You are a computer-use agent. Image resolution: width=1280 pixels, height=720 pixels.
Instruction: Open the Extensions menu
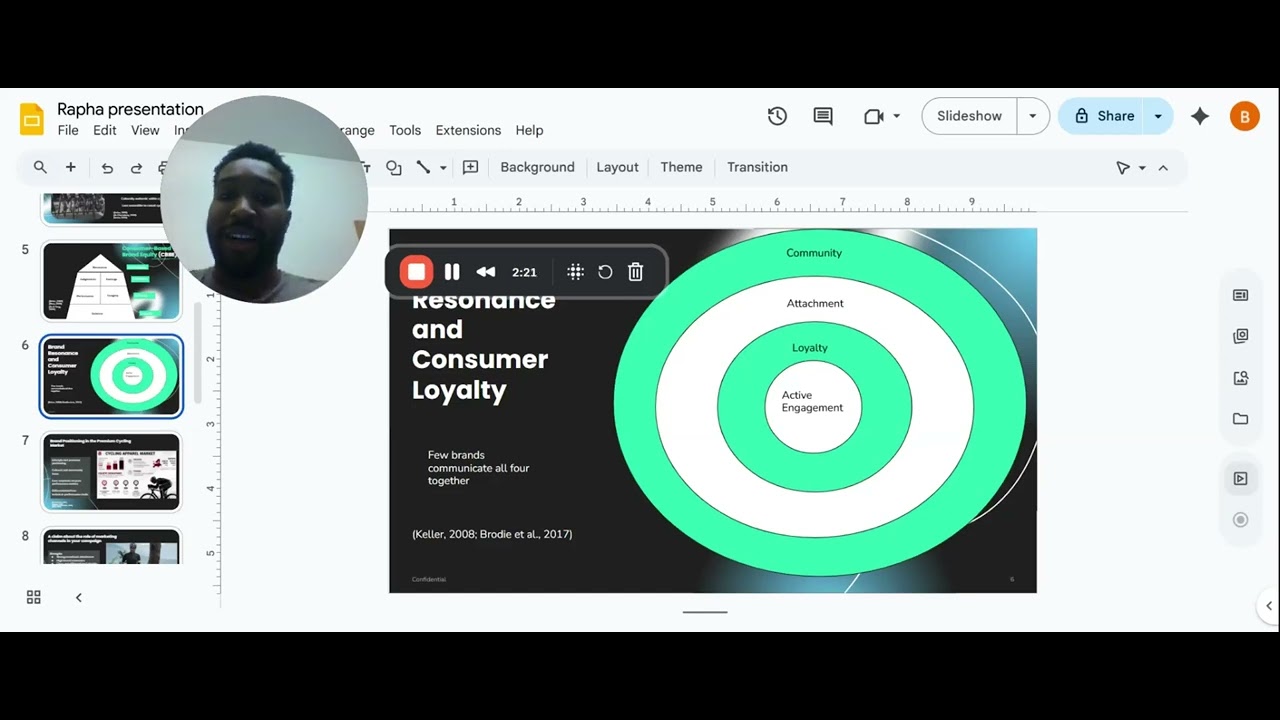click(x=468, y=130)
